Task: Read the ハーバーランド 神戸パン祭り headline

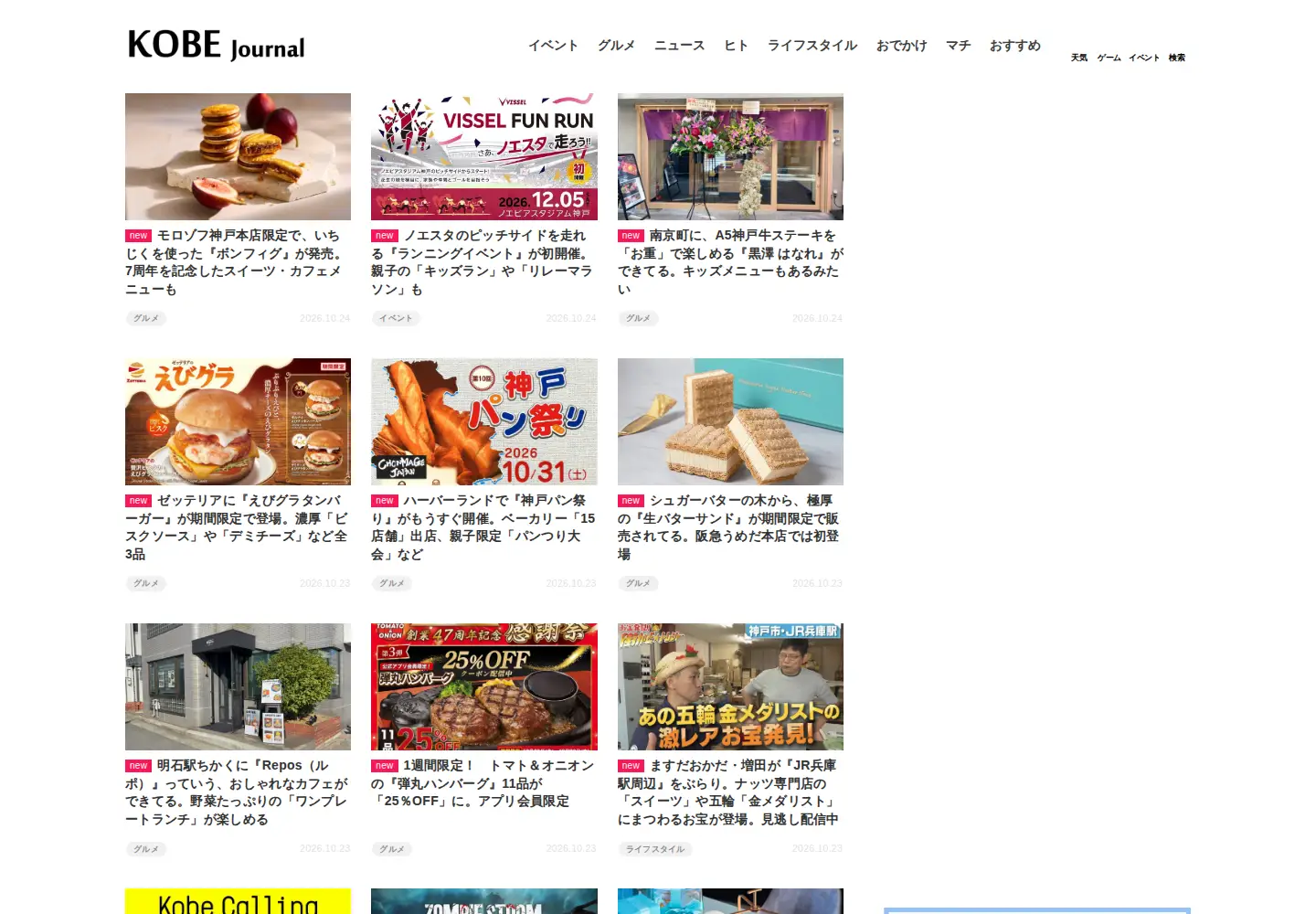Action: point(483,527)
